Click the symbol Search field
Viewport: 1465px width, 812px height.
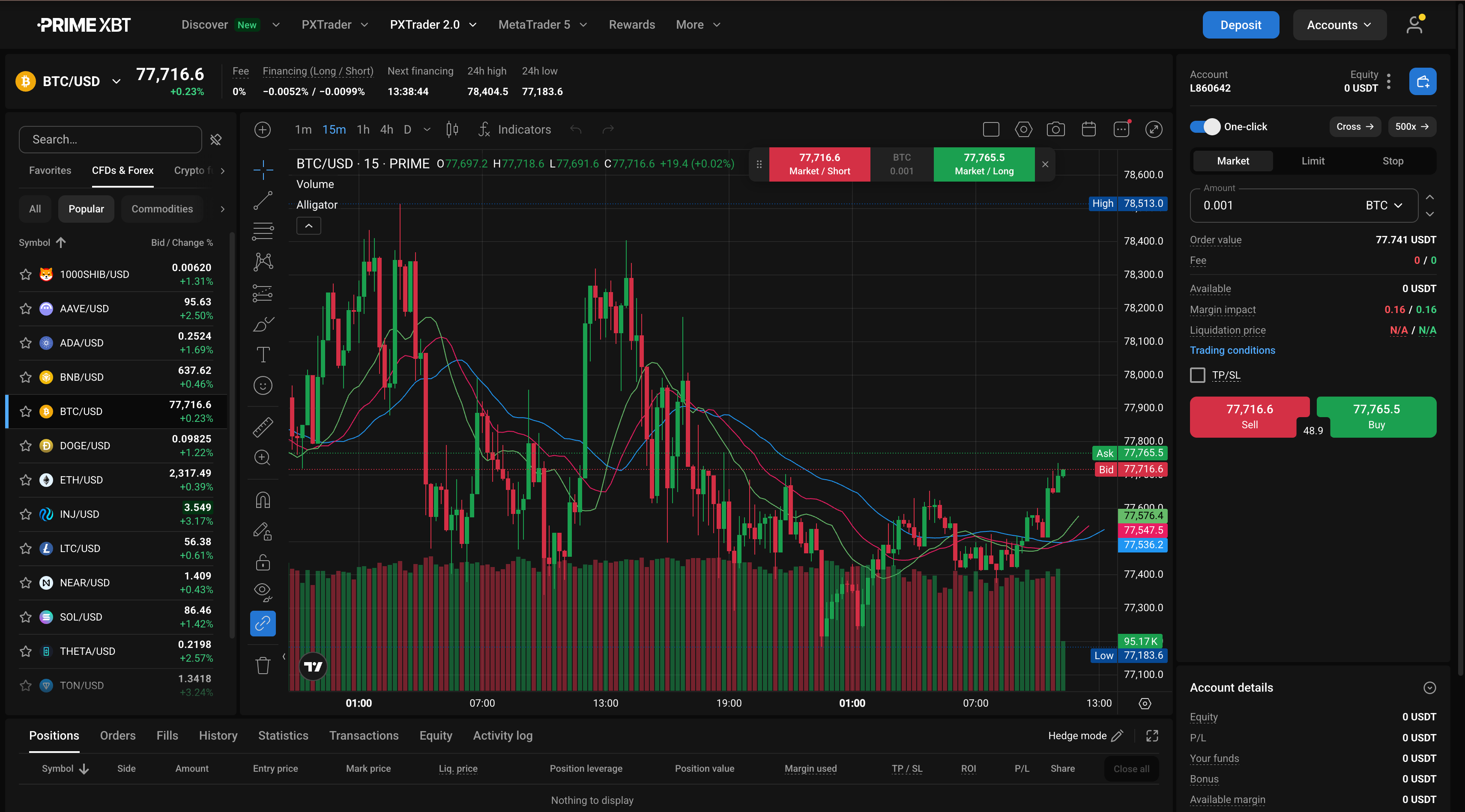(110, 139)
